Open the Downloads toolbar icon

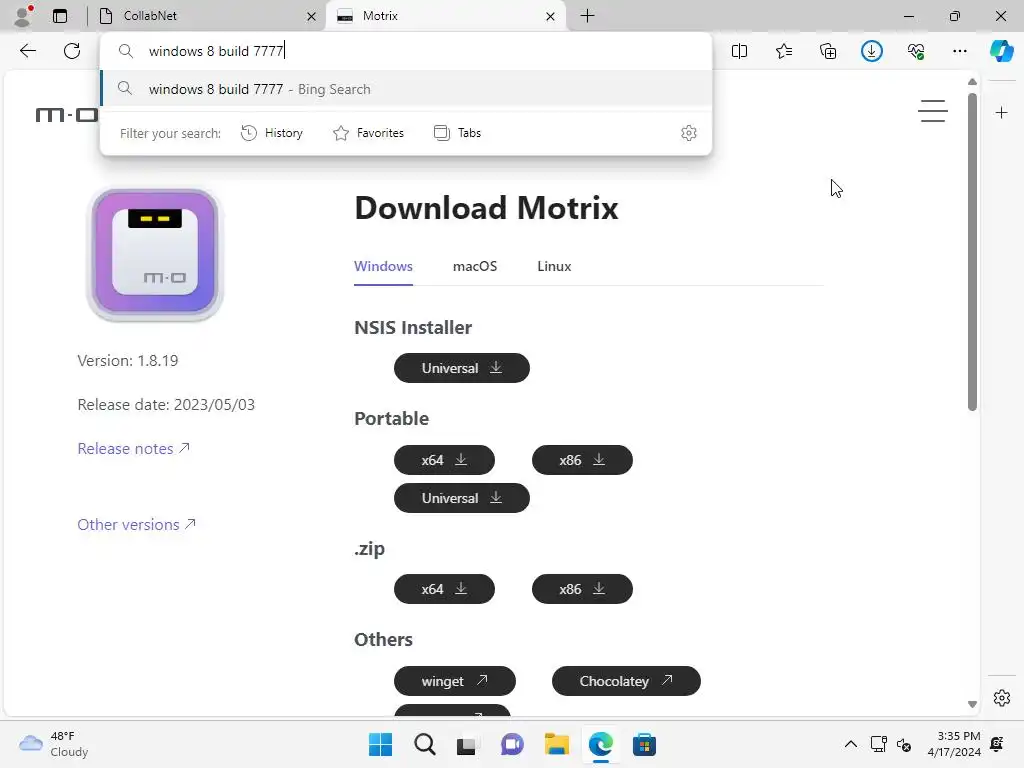(872, 51)
